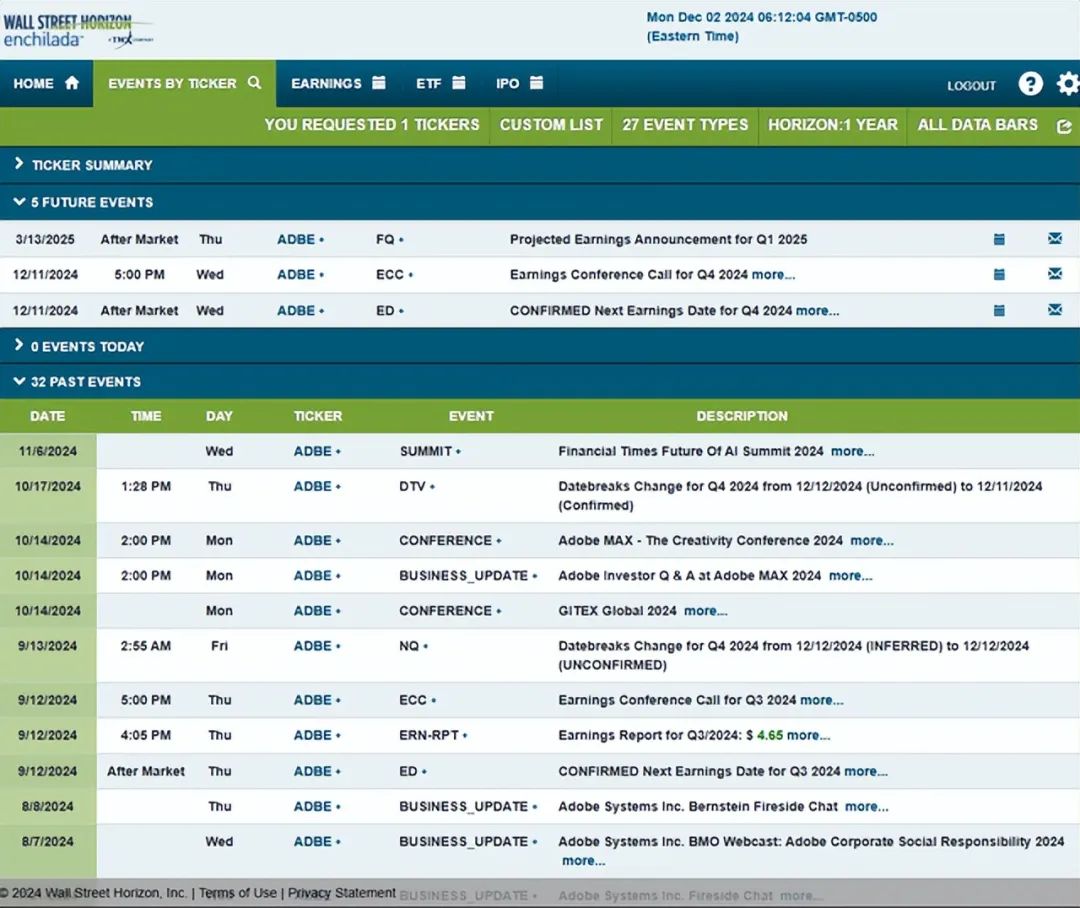1080x908 pixels.
Task: Click envelope icon for CONFIRMED Next Earnings Date Q4
Action: pyautogui.click(x=1054, y=310)
